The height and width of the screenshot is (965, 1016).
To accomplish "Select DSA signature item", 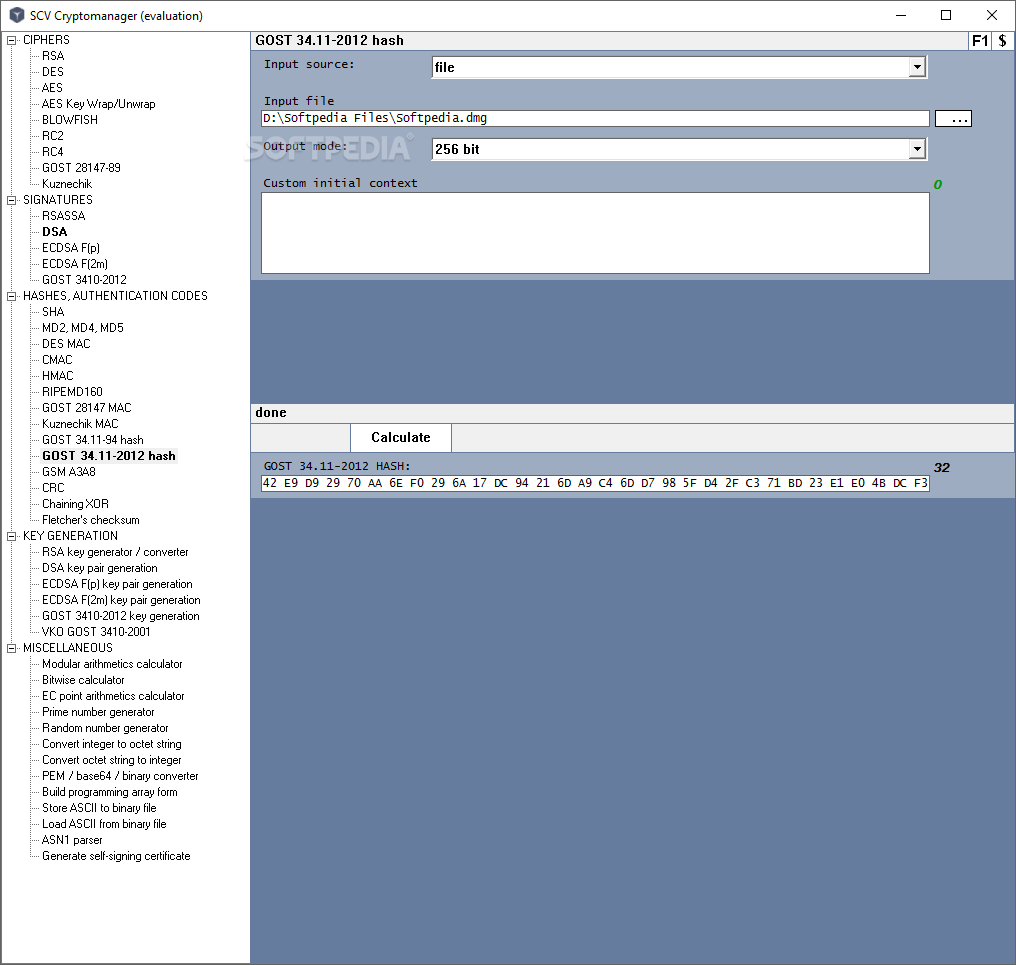I will point(54,232).
